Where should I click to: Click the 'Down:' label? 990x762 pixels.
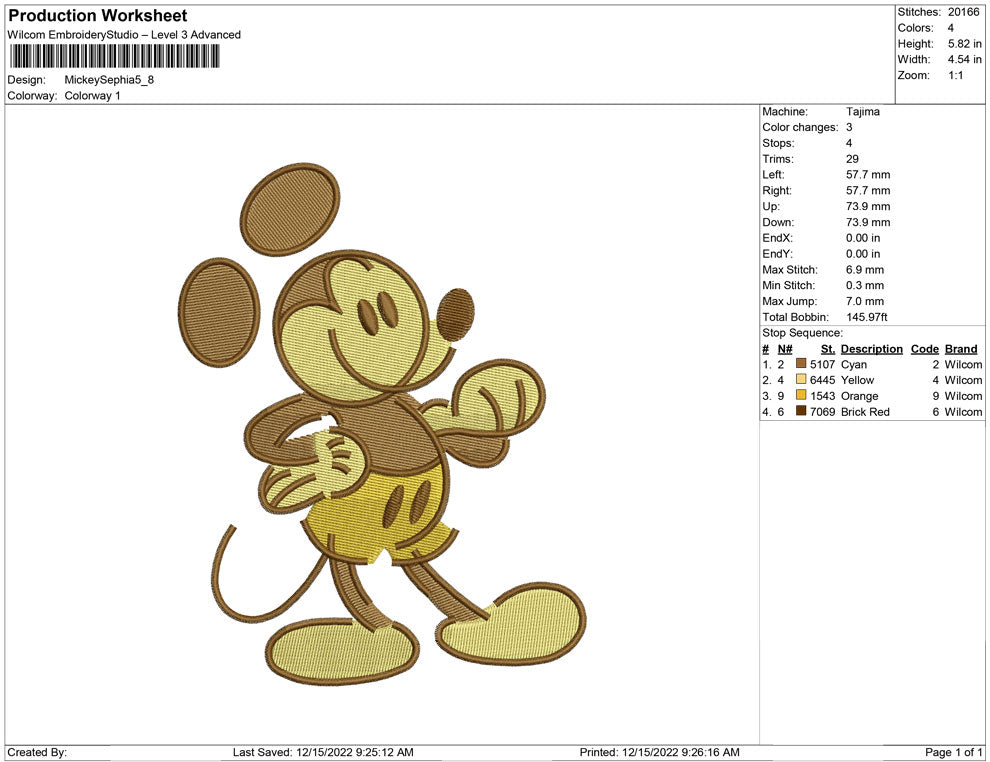778,222
